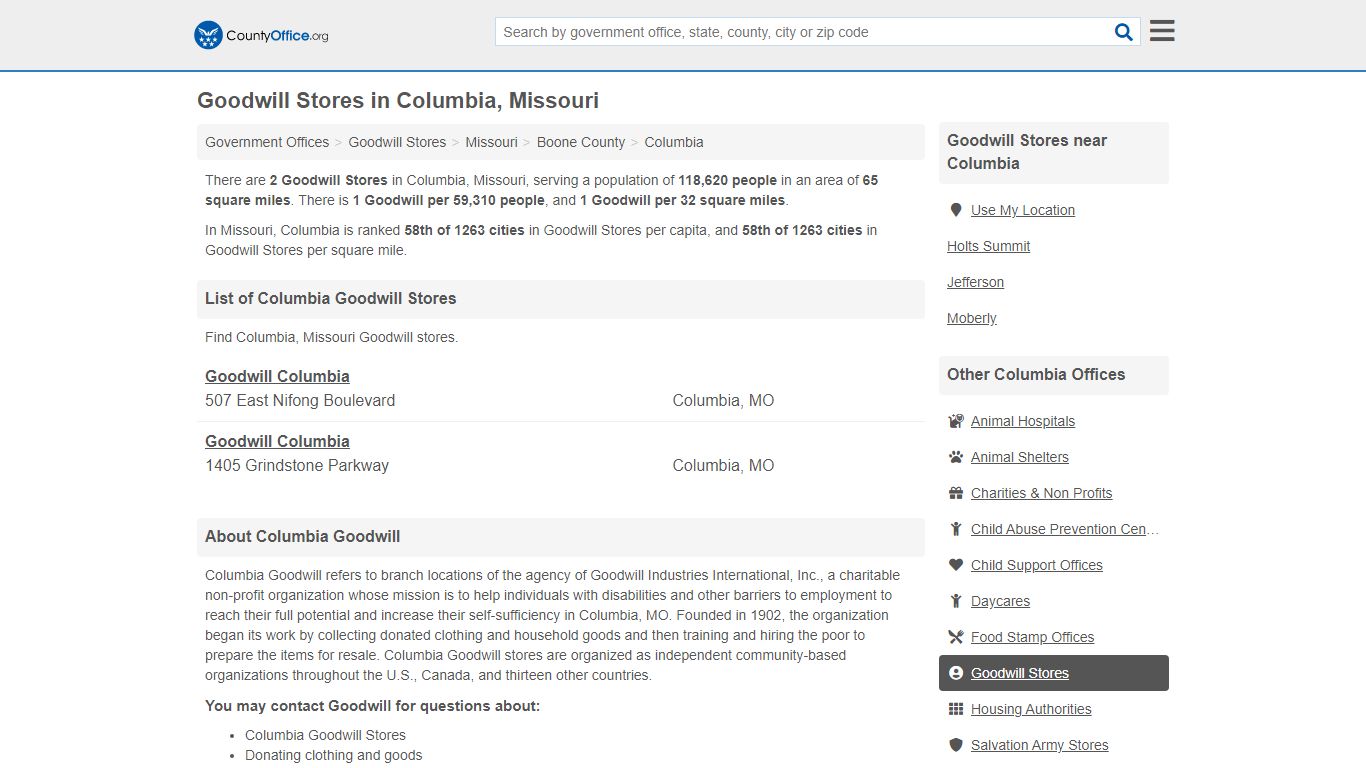Click the Animal Hospitals icon

[956, 421]
